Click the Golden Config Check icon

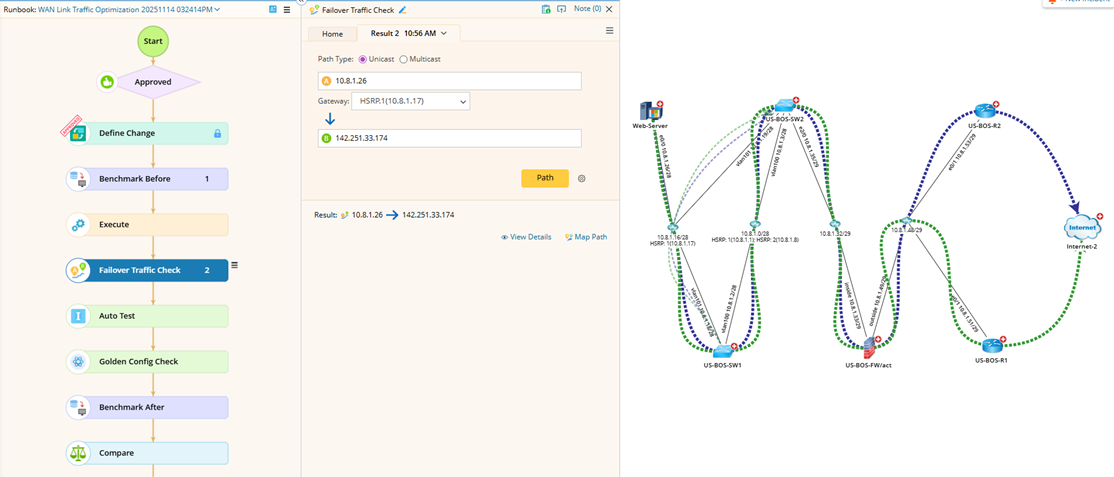tap(77, 361)
